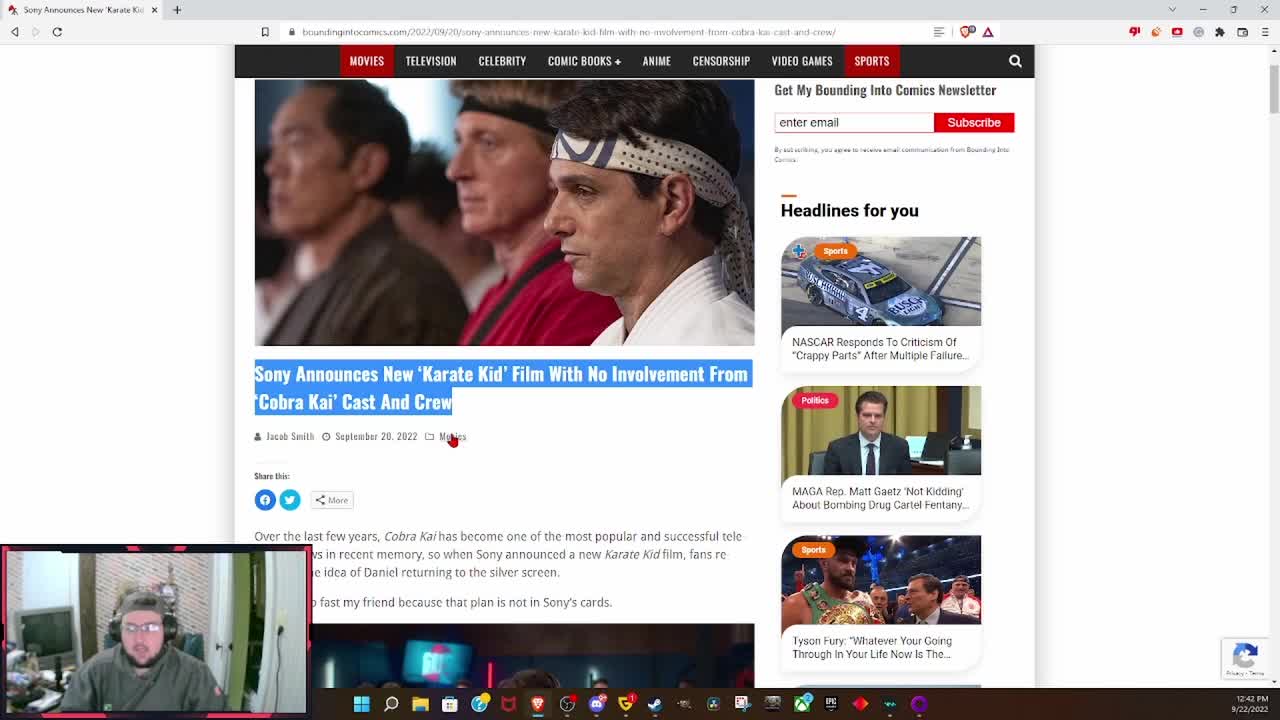Image resolution: width=1280 pixels, height=720 pixels.
Task: Click the red YouTube extension icon
Action: coord(1177,32)
